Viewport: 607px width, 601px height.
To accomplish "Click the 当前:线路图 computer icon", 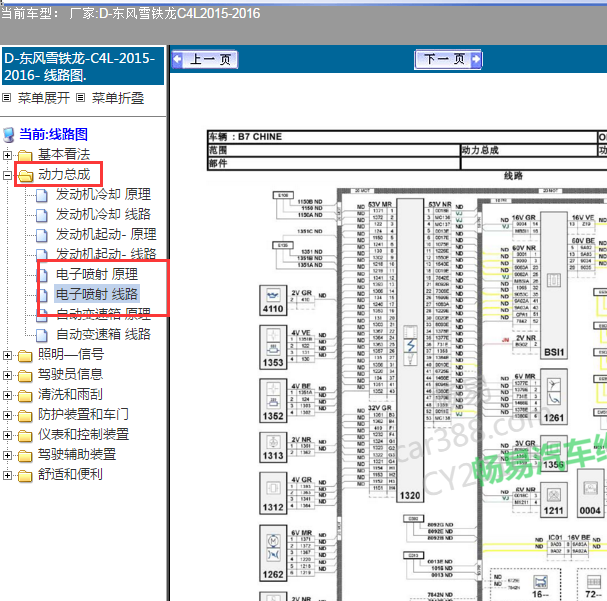I will [x=9, y=135].
